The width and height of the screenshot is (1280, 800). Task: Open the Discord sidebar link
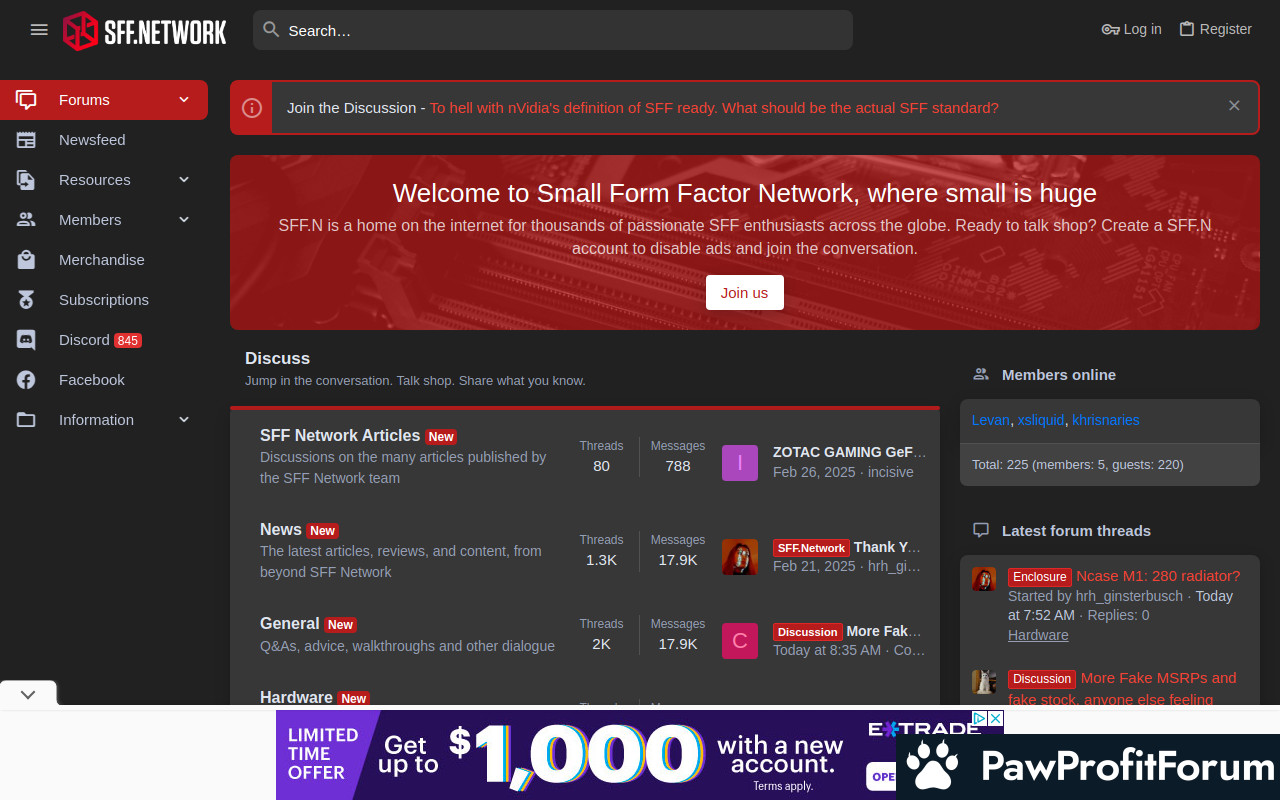pos(84,340)
